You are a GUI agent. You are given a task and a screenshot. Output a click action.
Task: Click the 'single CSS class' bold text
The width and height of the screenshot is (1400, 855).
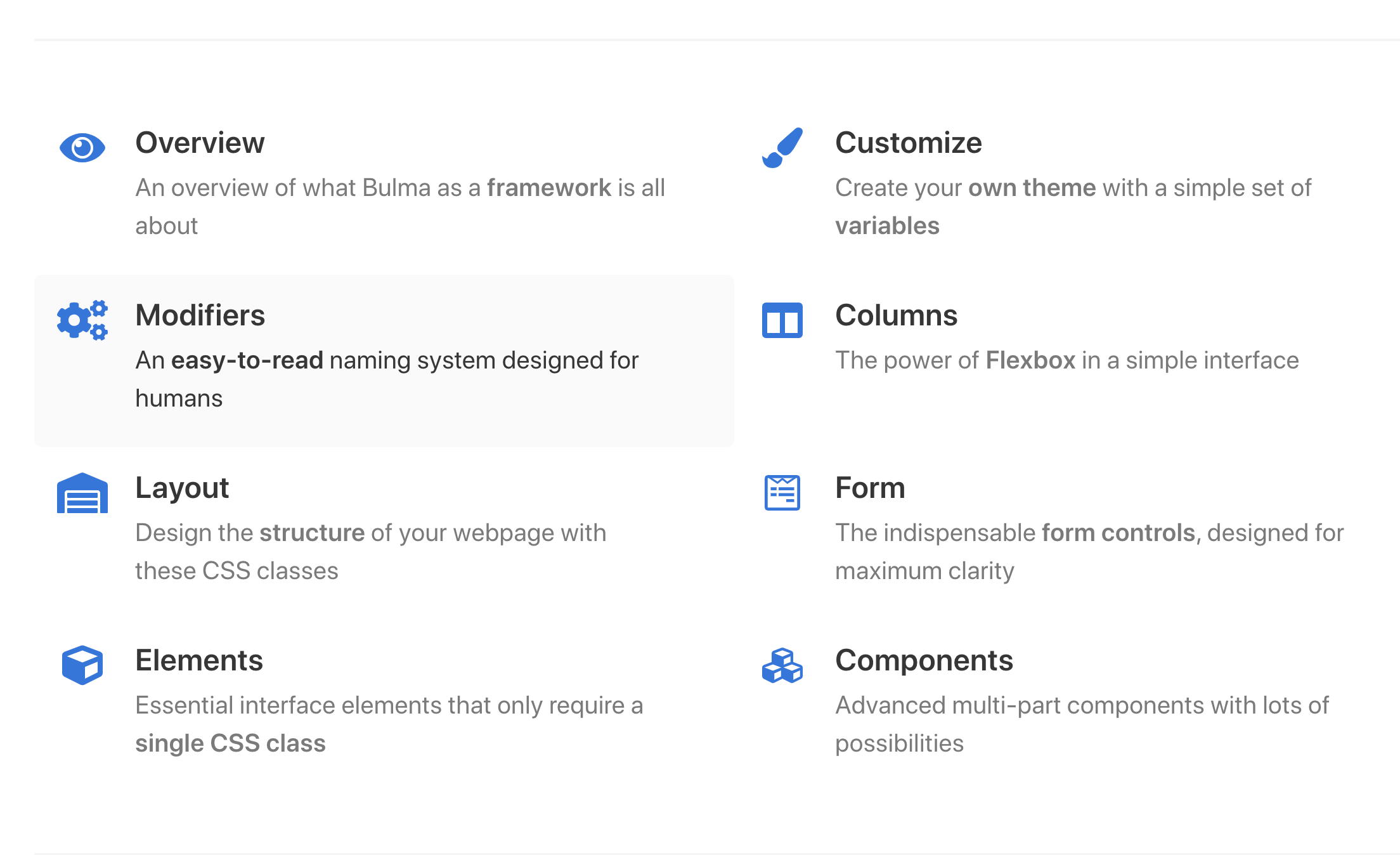[230, 743]
